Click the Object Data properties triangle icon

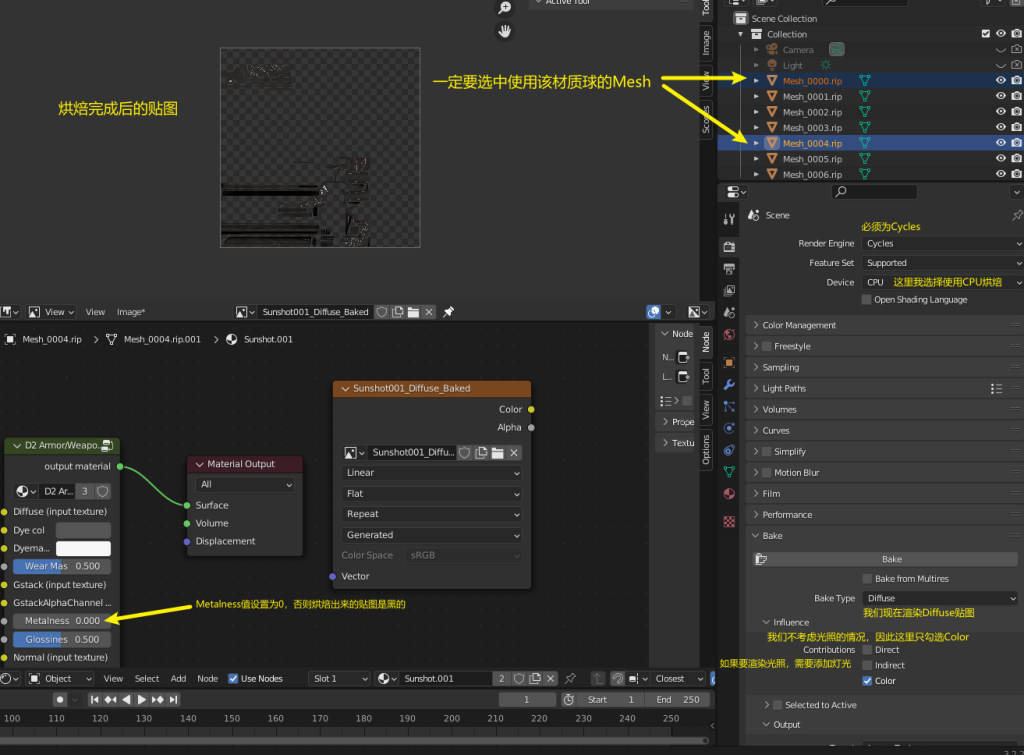coord(729,471)
